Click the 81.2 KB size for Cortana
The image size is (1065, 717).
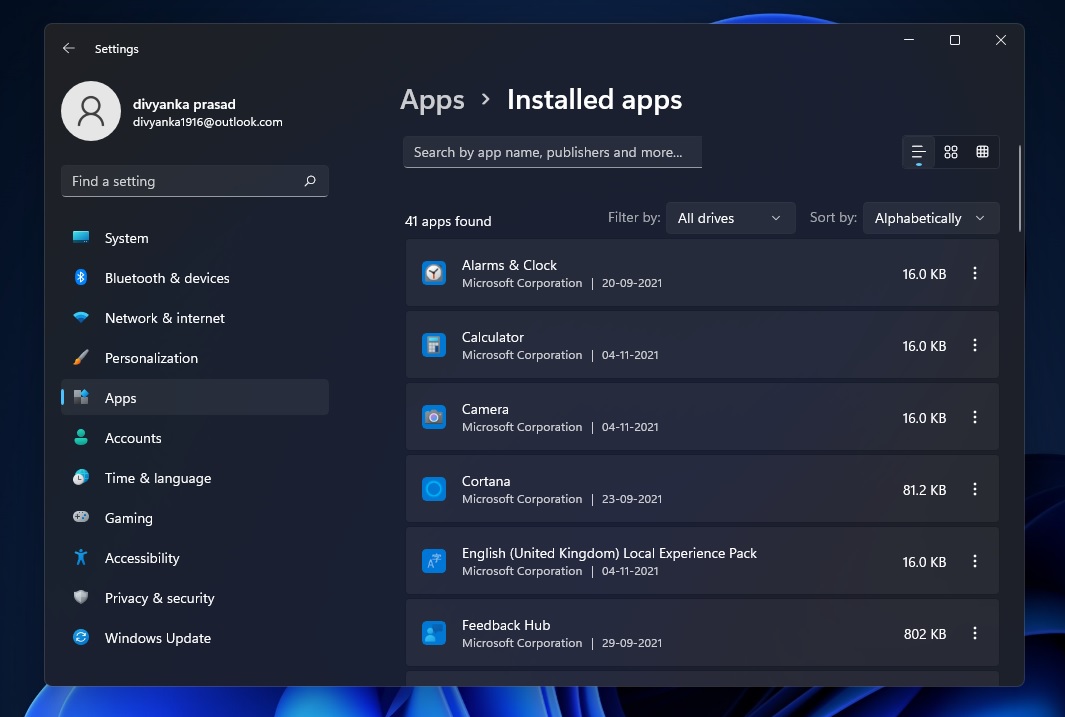pos(924,490)
